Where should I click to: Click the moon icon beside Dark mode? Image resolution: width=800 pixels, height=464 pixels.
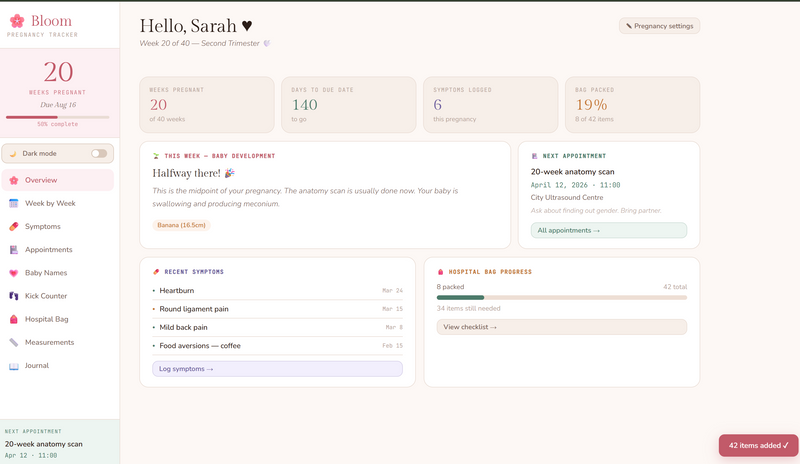click(x=13, y=153)
